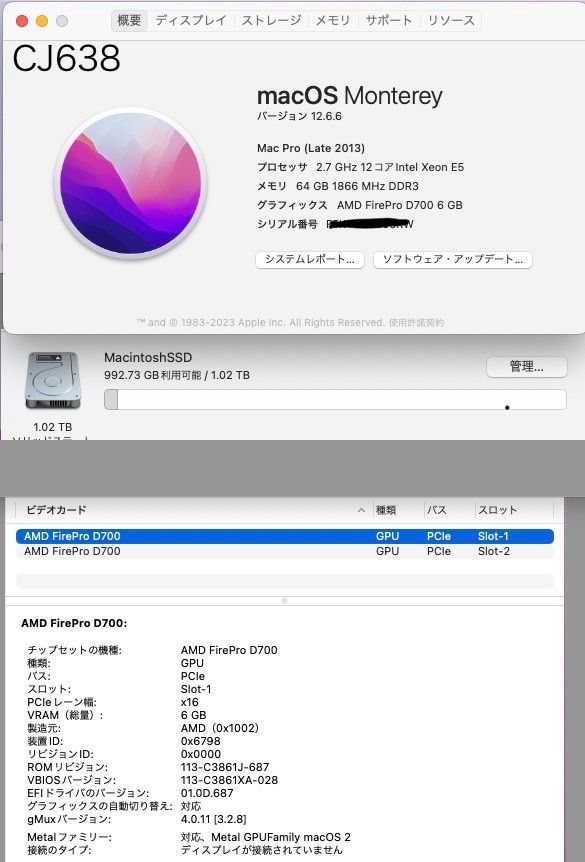Open the 使用許諾契約 link
Viewport: 585px width, 862px height.
pyautogui.click(x=416, y=323)
